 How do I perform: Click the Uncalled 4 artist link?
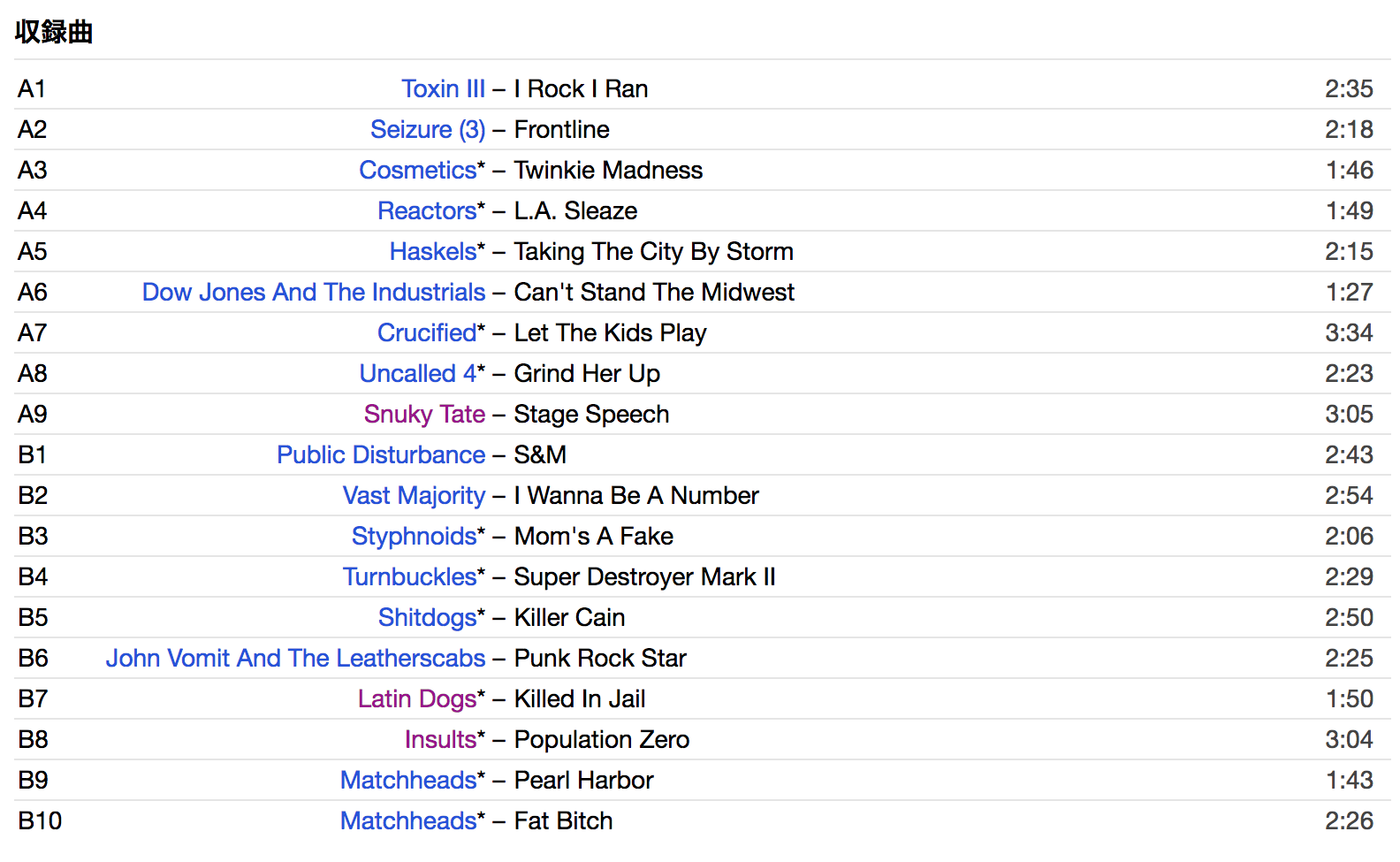[x=417, y=374]
